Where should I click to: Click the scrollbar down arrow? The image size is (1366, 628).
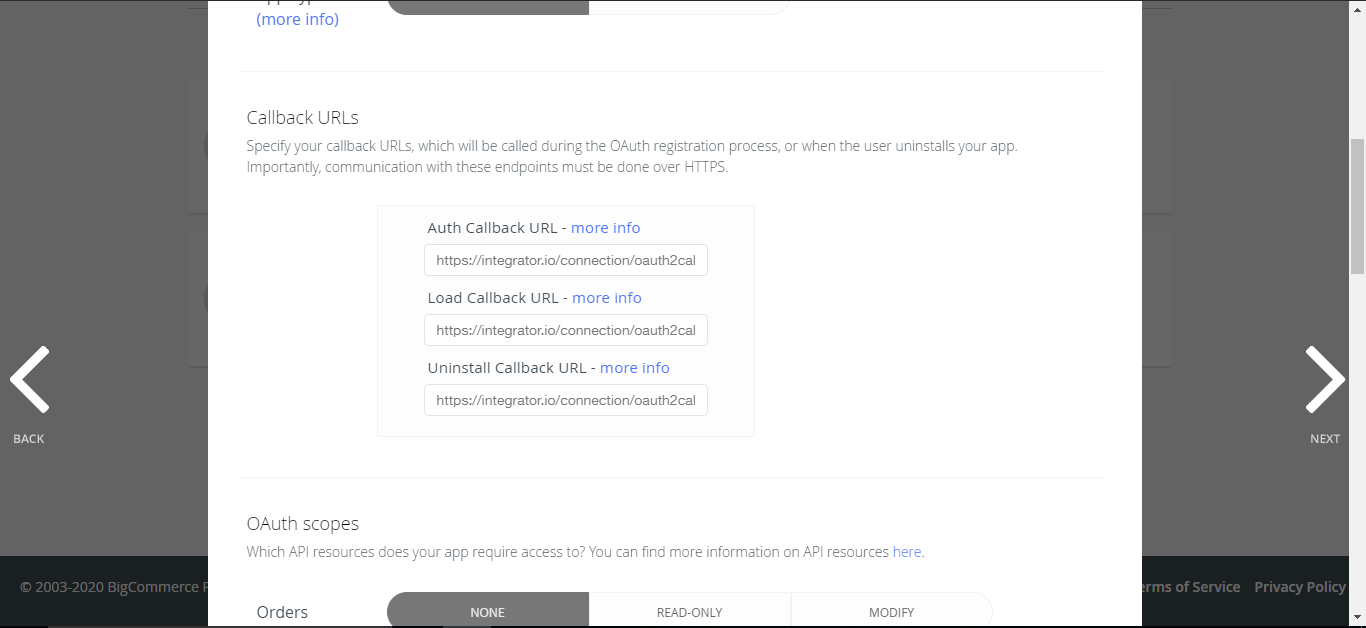1357,620
